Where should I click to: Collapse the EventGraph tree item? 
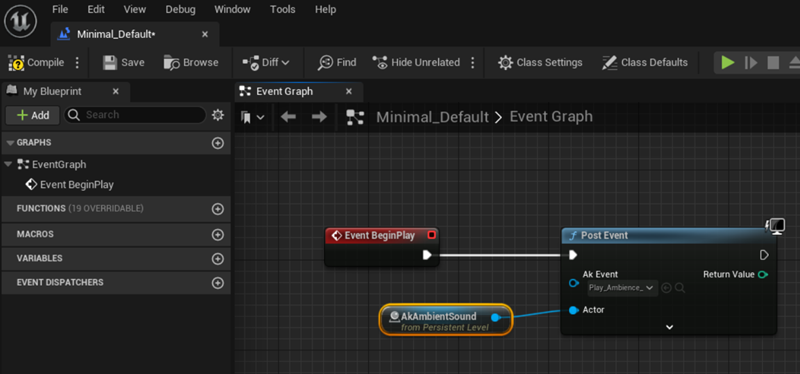coord(8,164)
